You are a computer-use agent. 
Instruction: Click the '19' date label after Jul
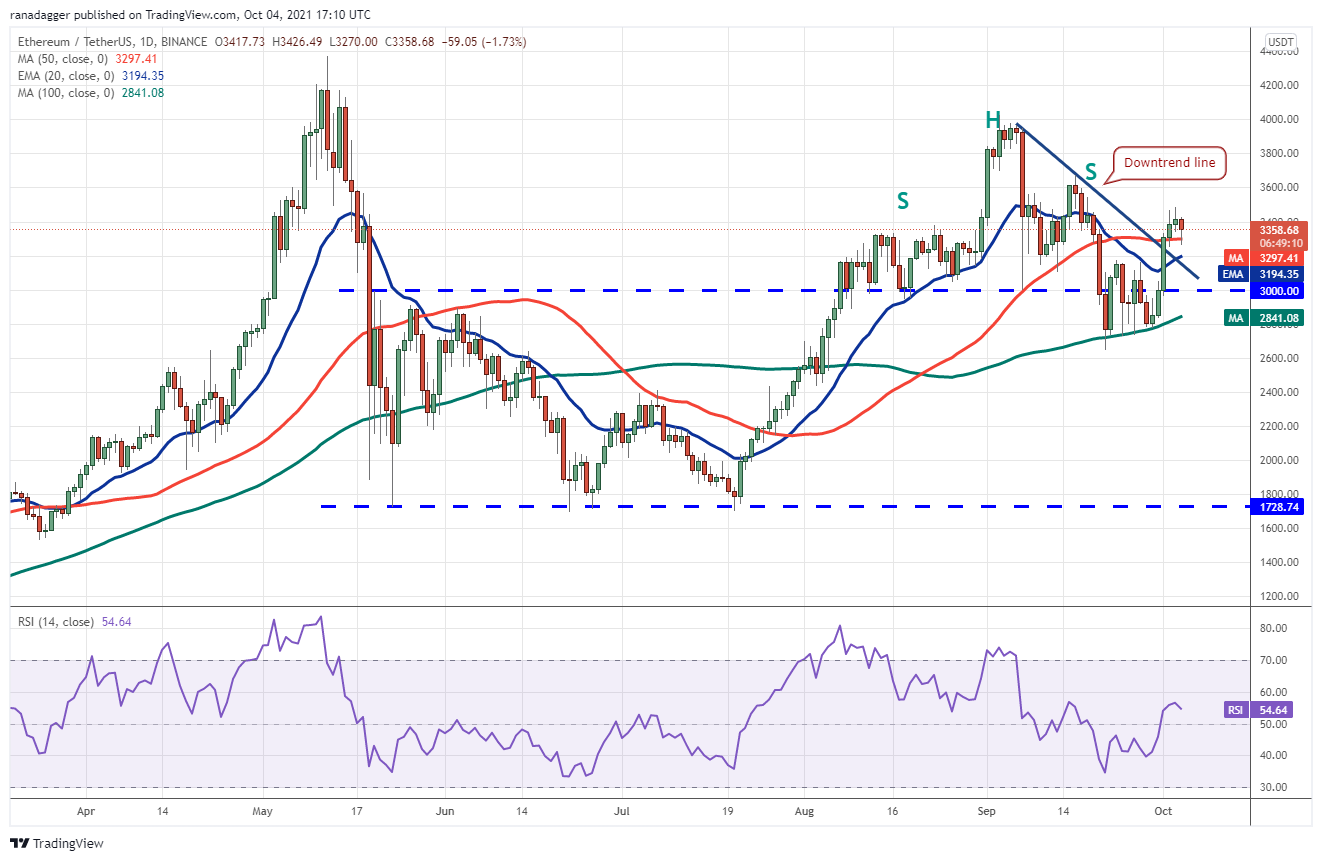click(x=728, y=812)
